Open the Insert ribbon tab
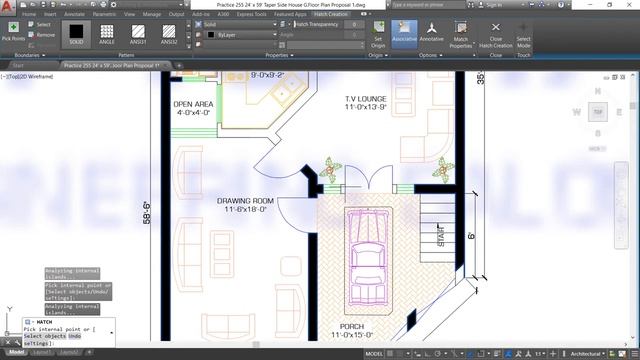The width and height of the screenshot is (640, 360). (50, 14)
